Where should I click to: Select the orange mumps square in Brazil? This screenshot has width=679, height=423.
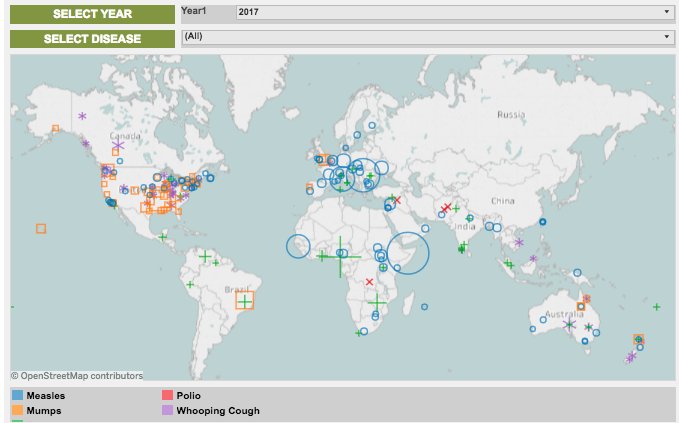coord(244,299)
